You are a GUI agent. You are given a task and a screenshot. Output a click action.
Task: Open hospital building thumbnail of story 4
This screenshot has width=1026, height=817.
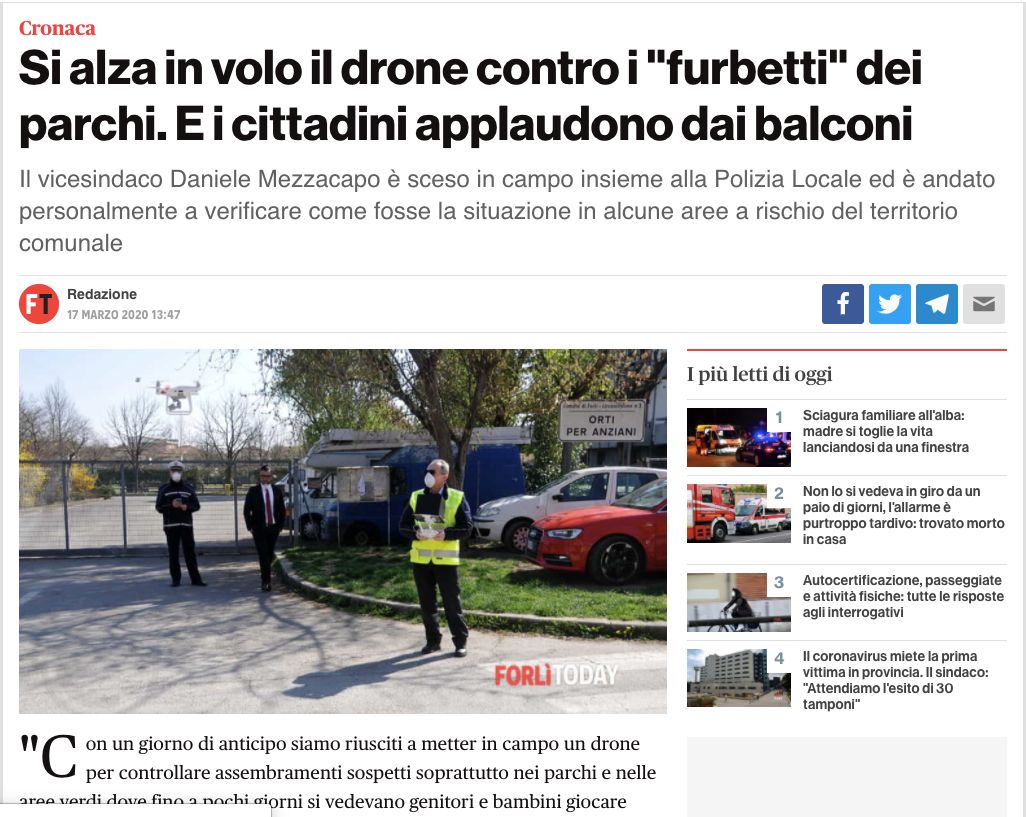739,678
